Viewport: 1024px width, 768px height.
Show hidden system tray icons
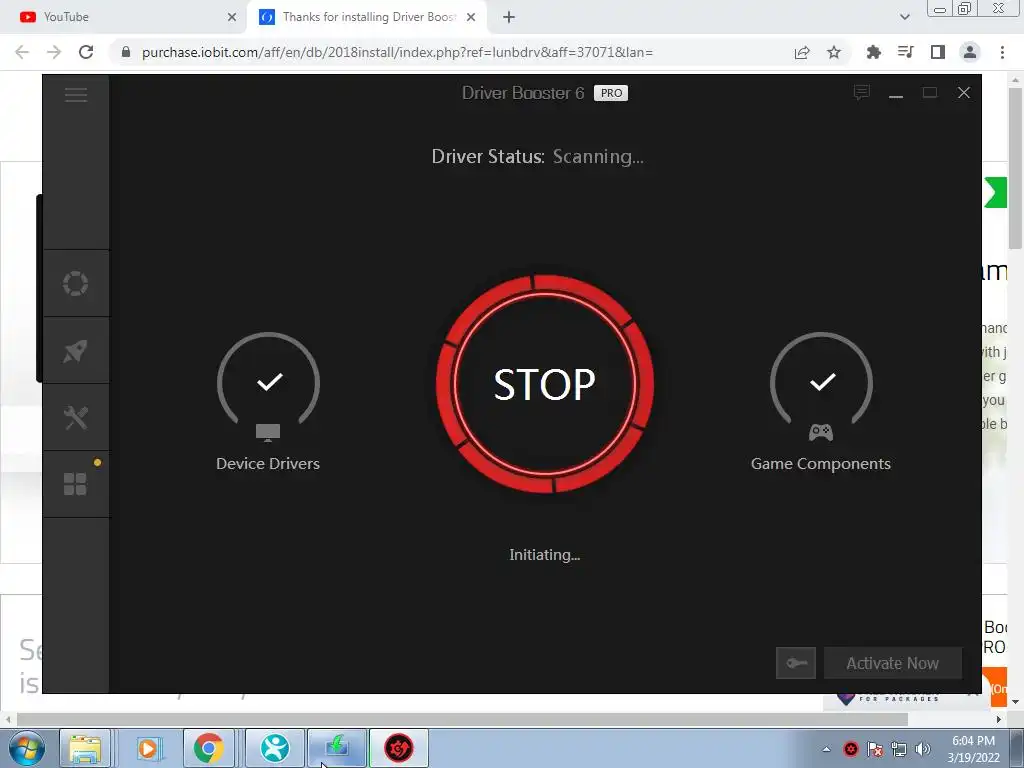click(x=826, y=749)
